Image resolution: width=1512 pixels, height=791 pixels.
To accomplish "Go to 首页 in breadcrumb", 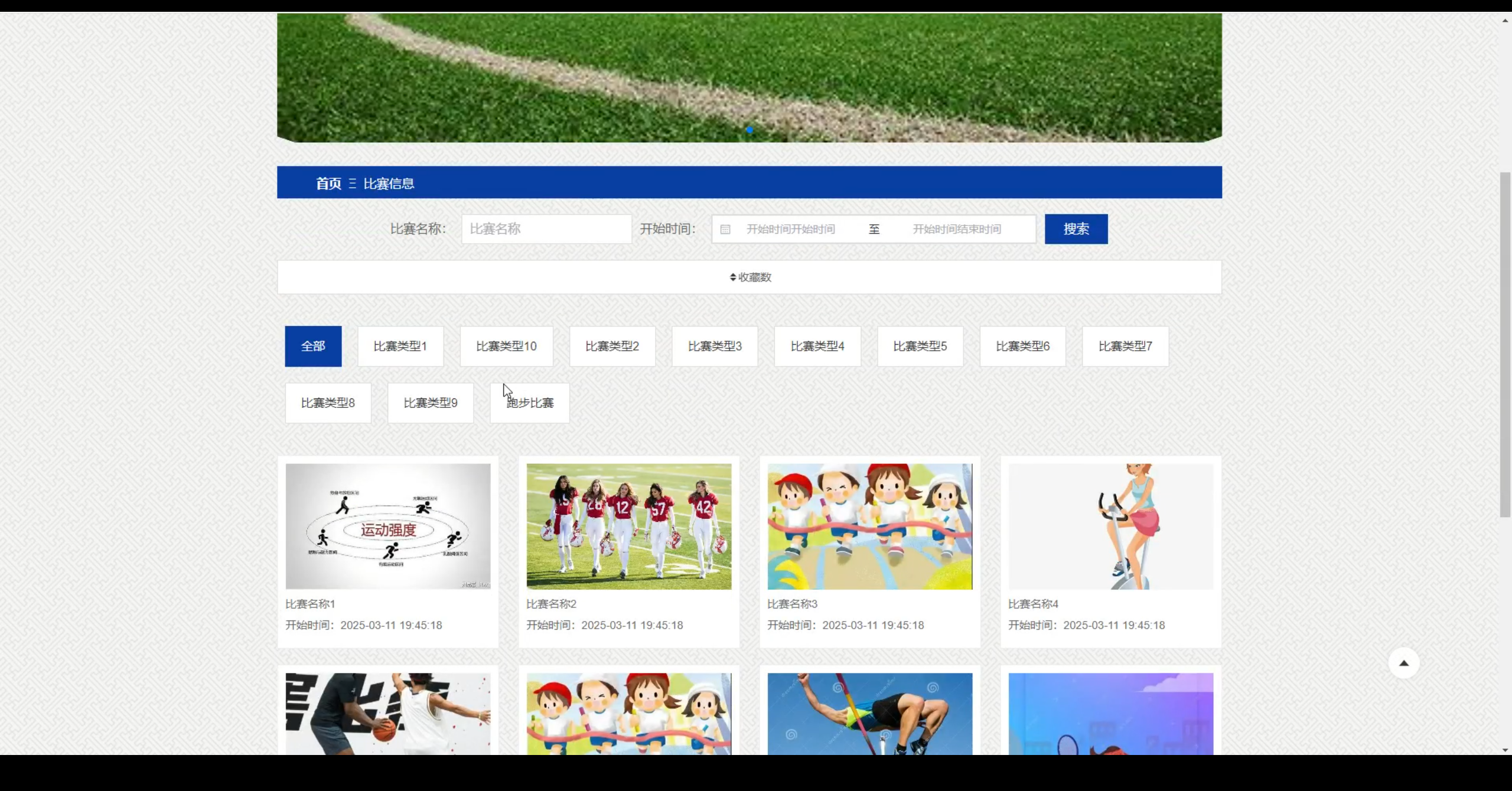I will coord(328,184).
